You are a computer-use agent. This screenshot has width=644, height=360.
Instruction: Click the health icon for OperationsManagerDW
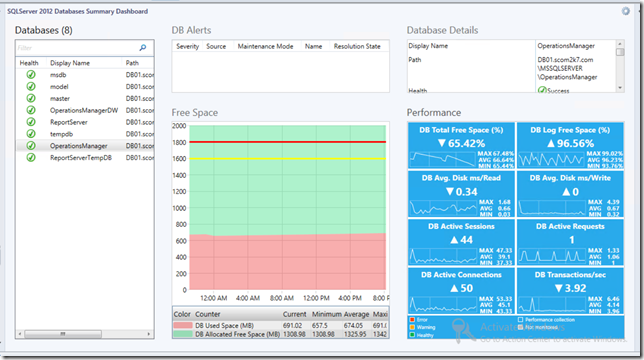(x=31, y=110)
